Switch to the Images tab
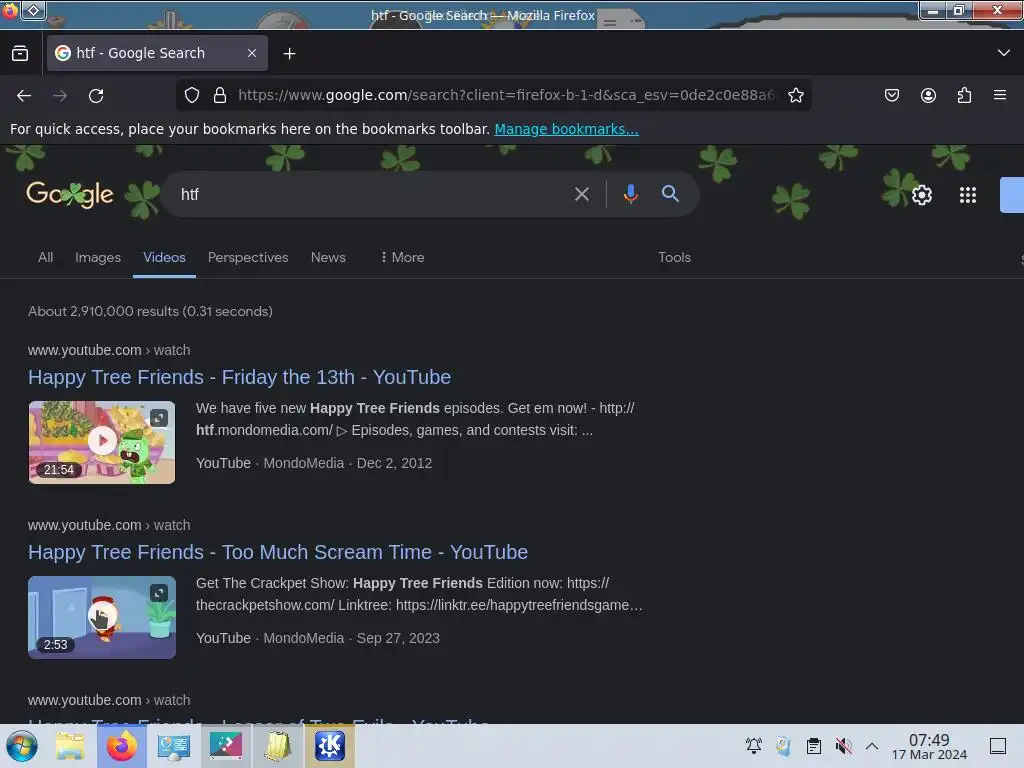This screenshot has width=1024, height=768. pos(98,257)
